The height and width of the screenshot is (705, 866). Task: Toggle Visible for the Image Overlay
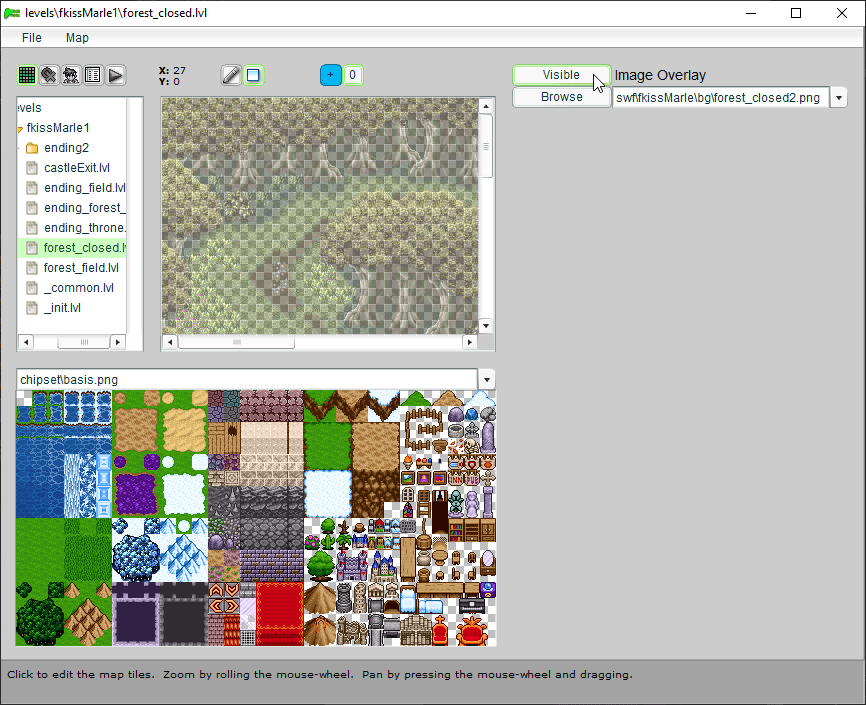tap(561, 74)
